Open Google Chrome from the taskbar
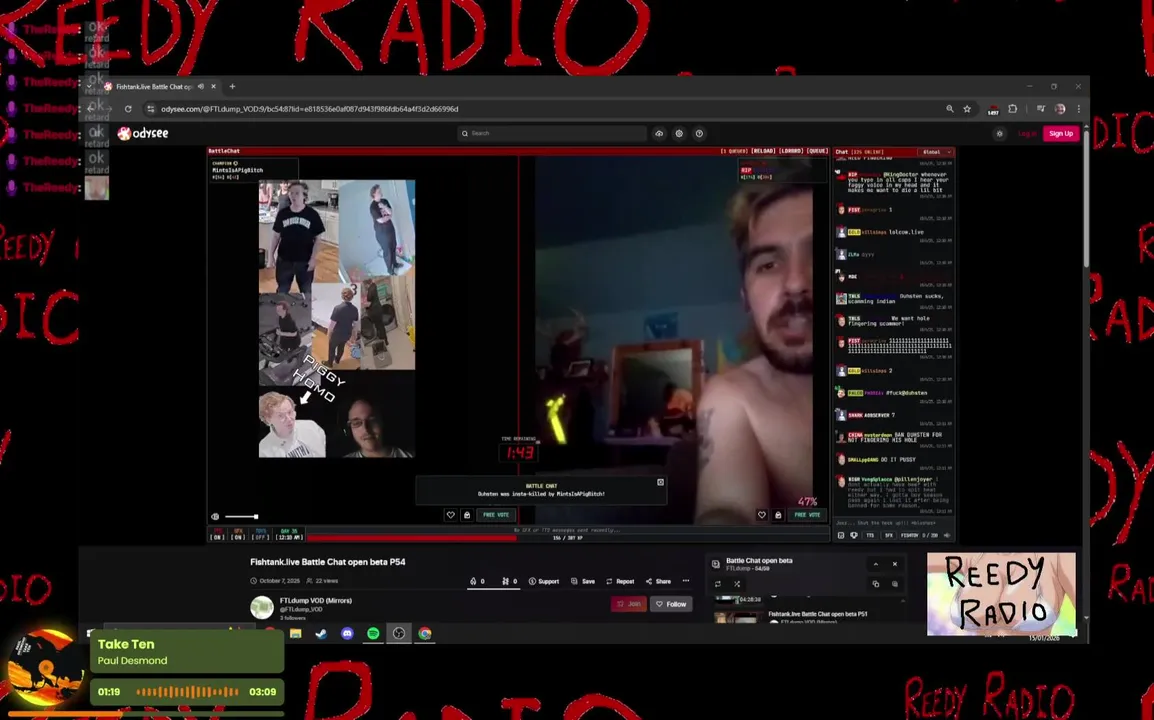Viewport: 1154px width, 720px height. 425,633
